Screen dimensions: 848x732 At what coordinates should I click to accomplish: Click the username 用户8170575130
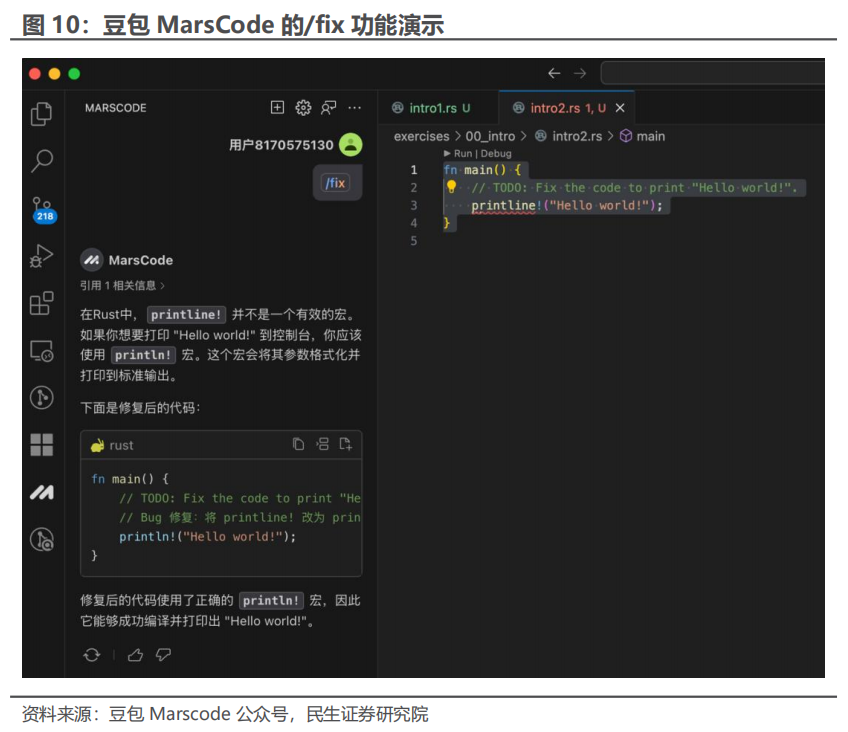pos(281,145)
